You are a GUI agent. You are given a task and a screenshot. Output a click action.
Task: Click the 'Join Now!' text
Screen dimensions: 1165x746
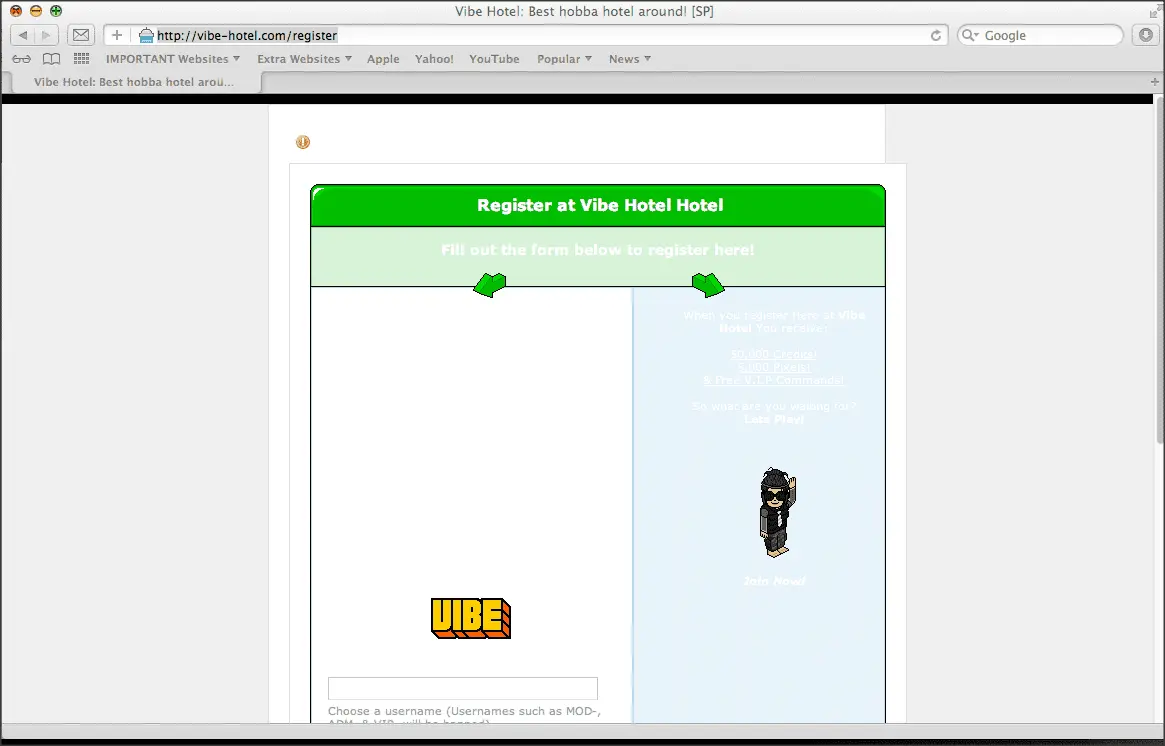[774, 580]
